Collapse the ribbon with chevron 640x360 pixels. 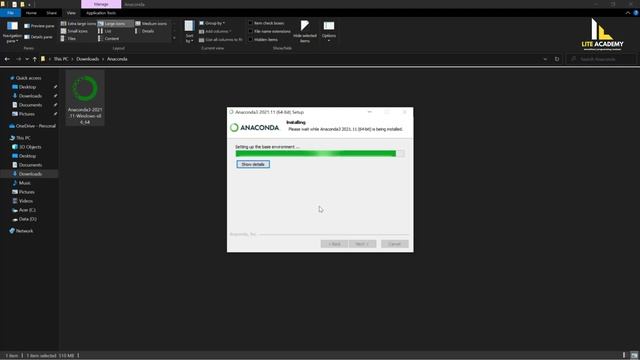click(628, 13)
